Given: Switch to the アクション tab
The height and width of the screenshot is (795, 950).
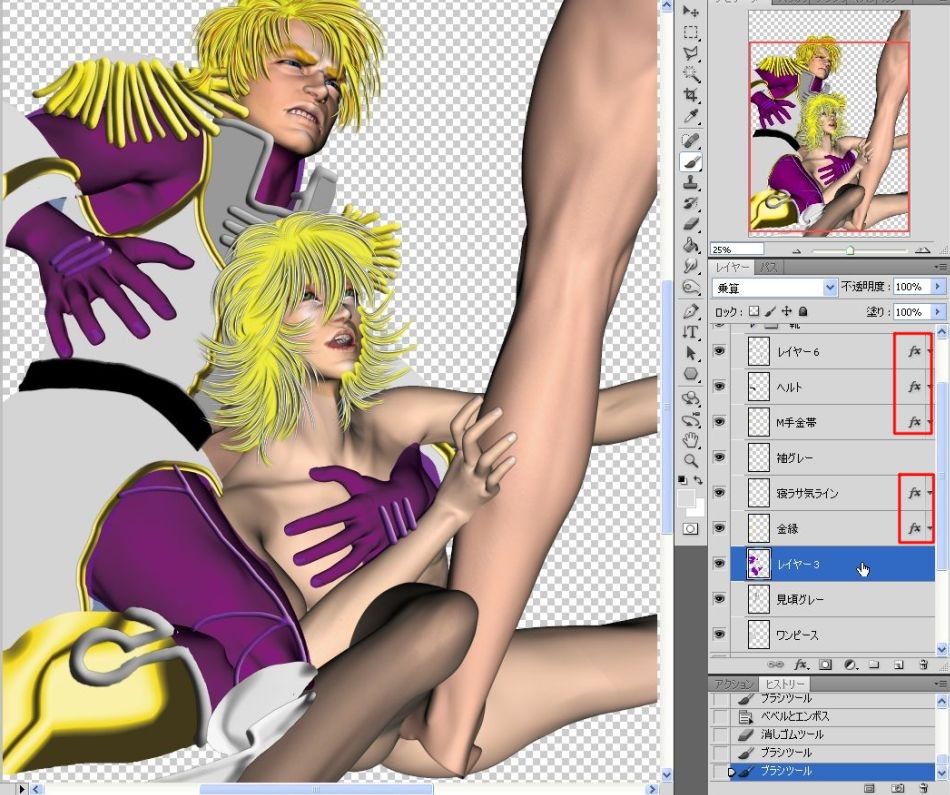Looking at the screenshot, I should 733,684.
